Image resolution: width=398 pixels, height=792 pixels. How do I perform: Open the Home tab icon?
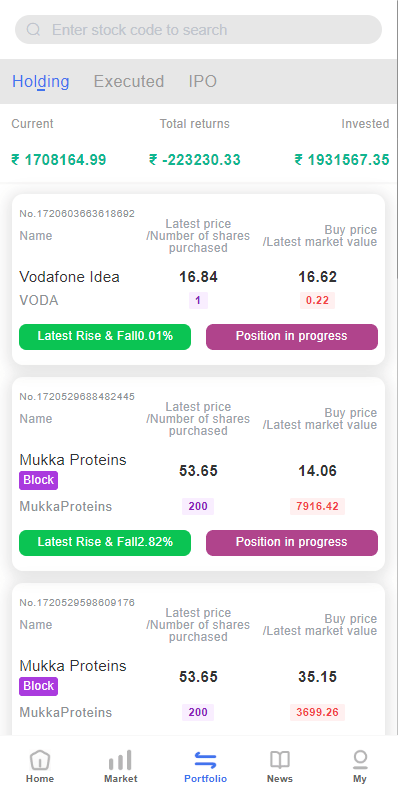pos(40,759)
